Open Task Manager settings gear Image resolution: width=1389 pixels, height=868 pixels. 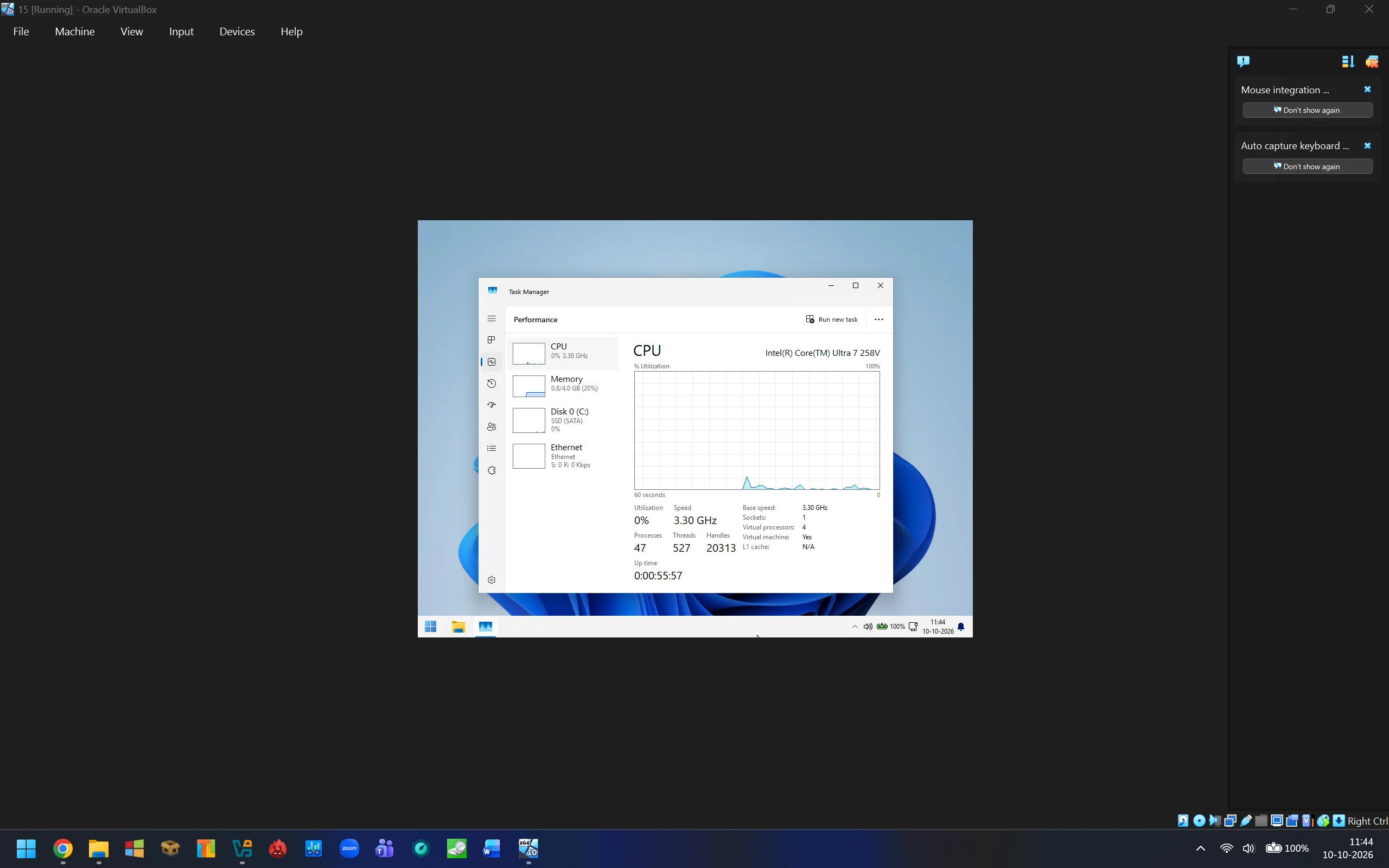tap(492, 580)
